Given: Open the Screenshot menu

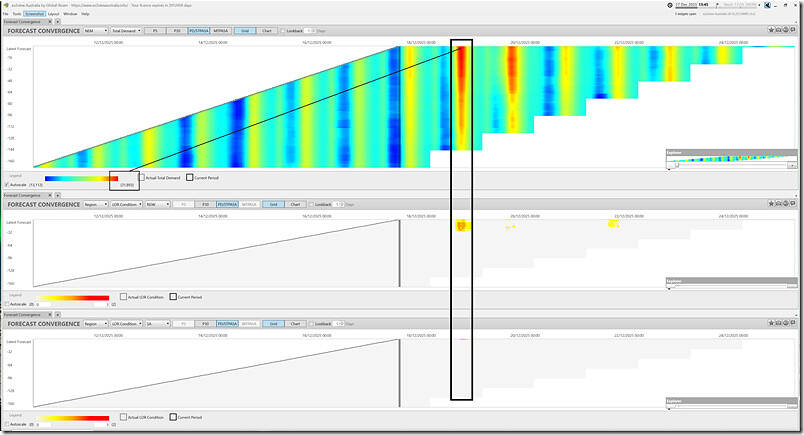Looking at the screenshot, I should [x=34, y=14].
